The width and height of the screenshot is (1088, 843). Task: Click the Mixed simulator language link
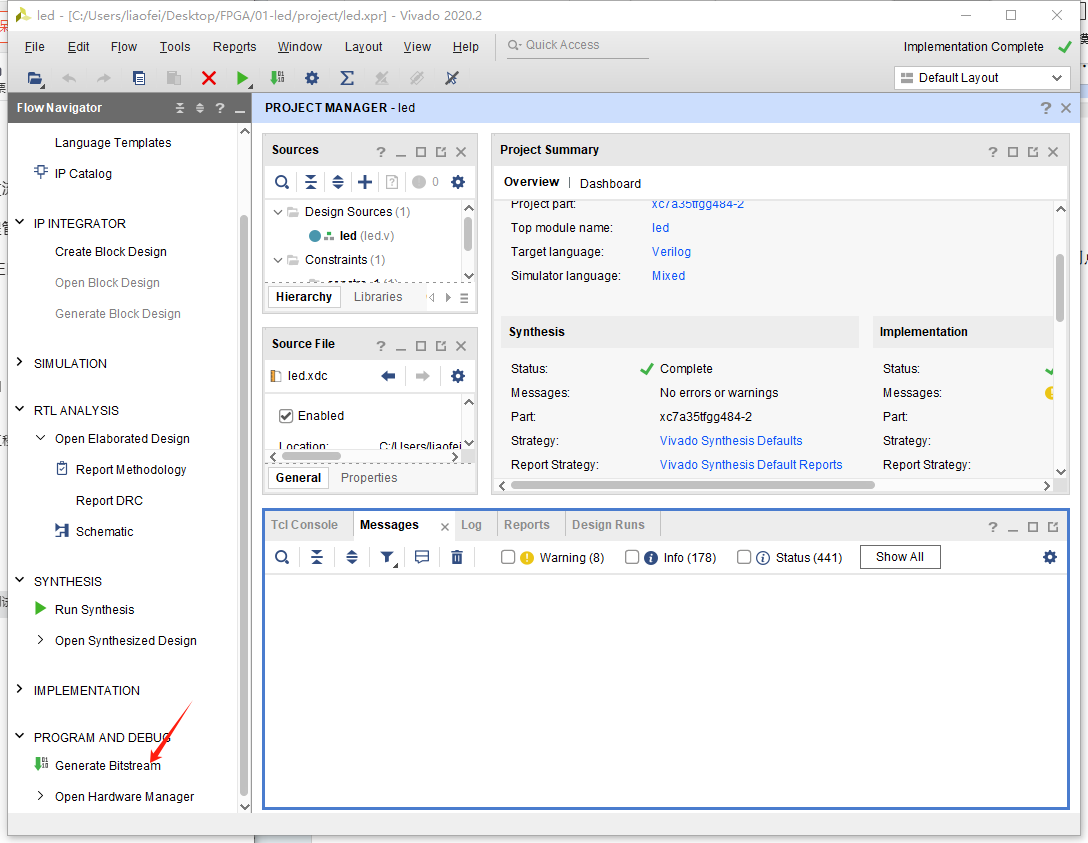pos(668,276)
